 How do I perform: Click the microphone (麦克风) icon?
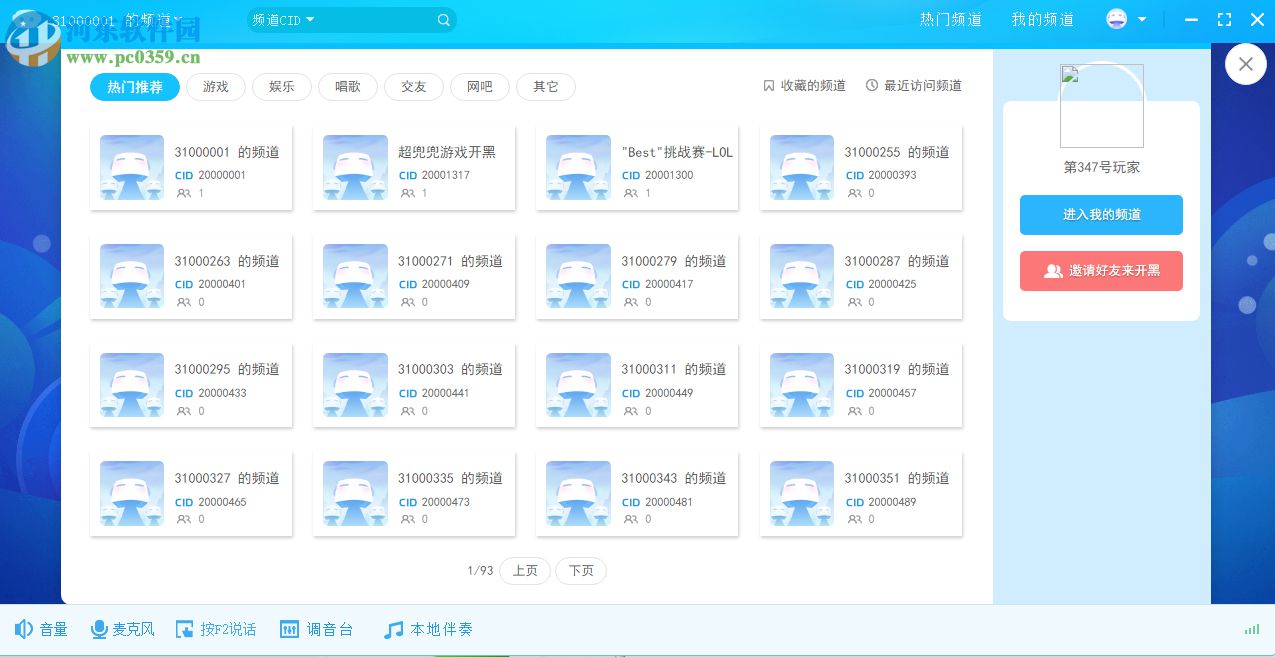(x=99, y=629)
